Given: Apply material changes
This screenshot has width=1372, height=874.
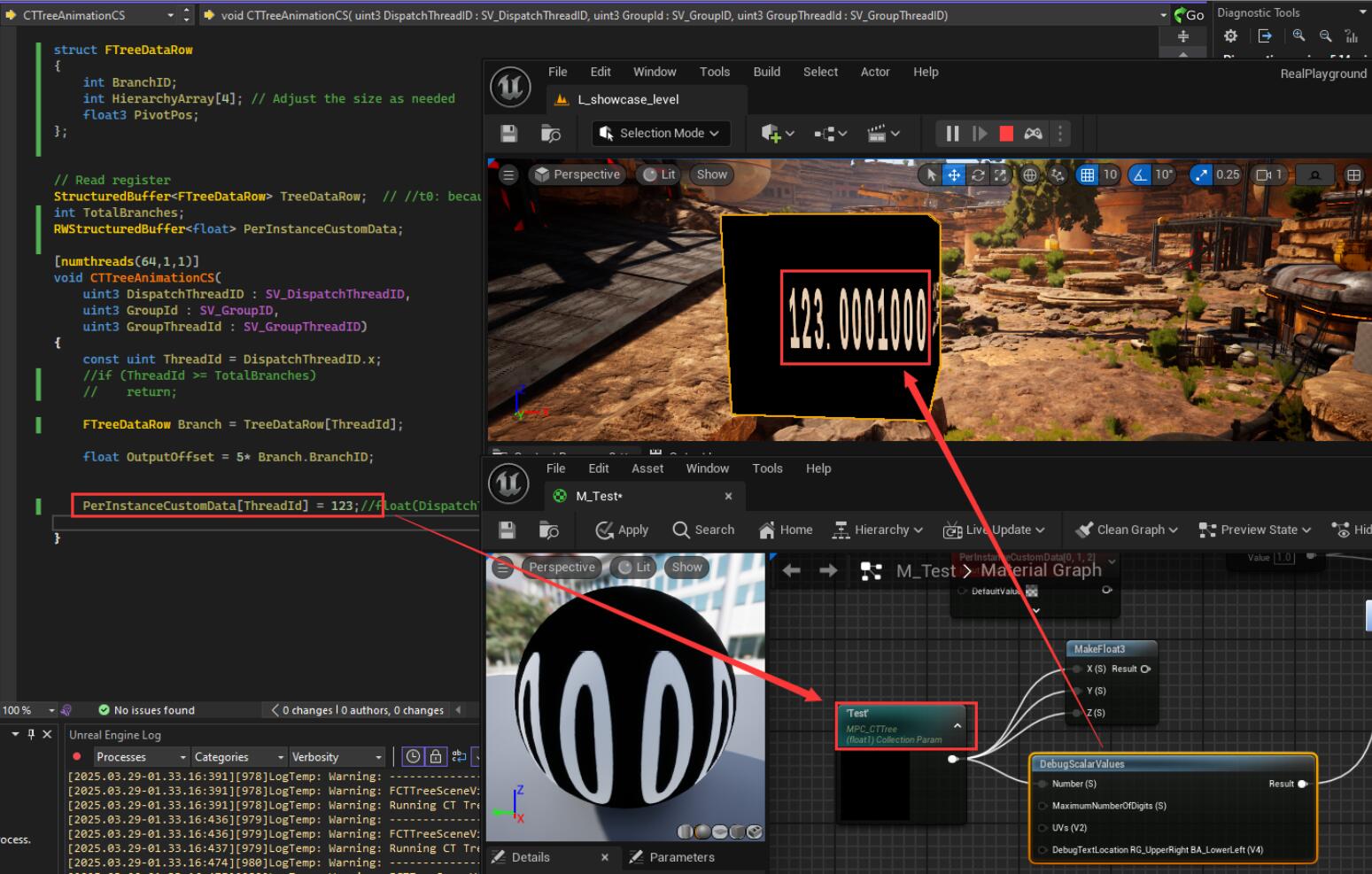Looking at the screenshot, I should click(x=622, y=530).
